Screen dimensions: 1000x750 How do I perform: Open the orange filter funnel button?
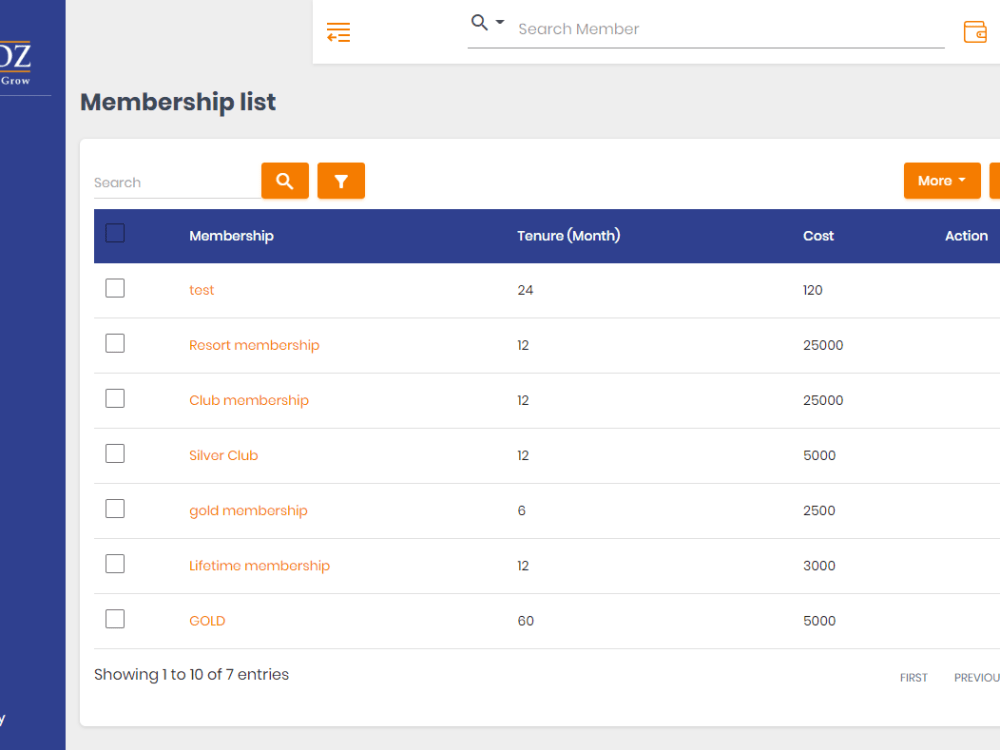[x=341, y=180]
